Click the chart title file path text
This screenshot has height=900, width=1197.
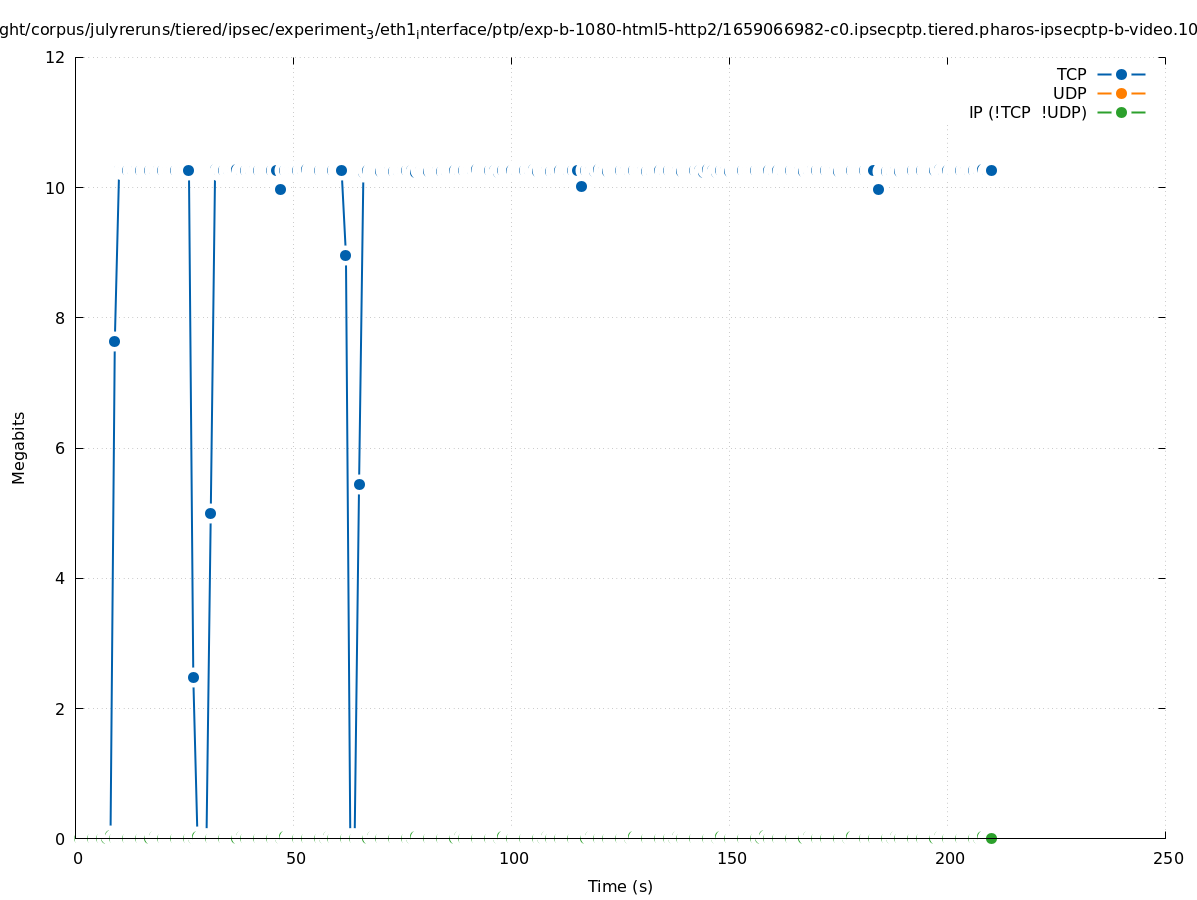pyautogui.click(x=598, y=31)
